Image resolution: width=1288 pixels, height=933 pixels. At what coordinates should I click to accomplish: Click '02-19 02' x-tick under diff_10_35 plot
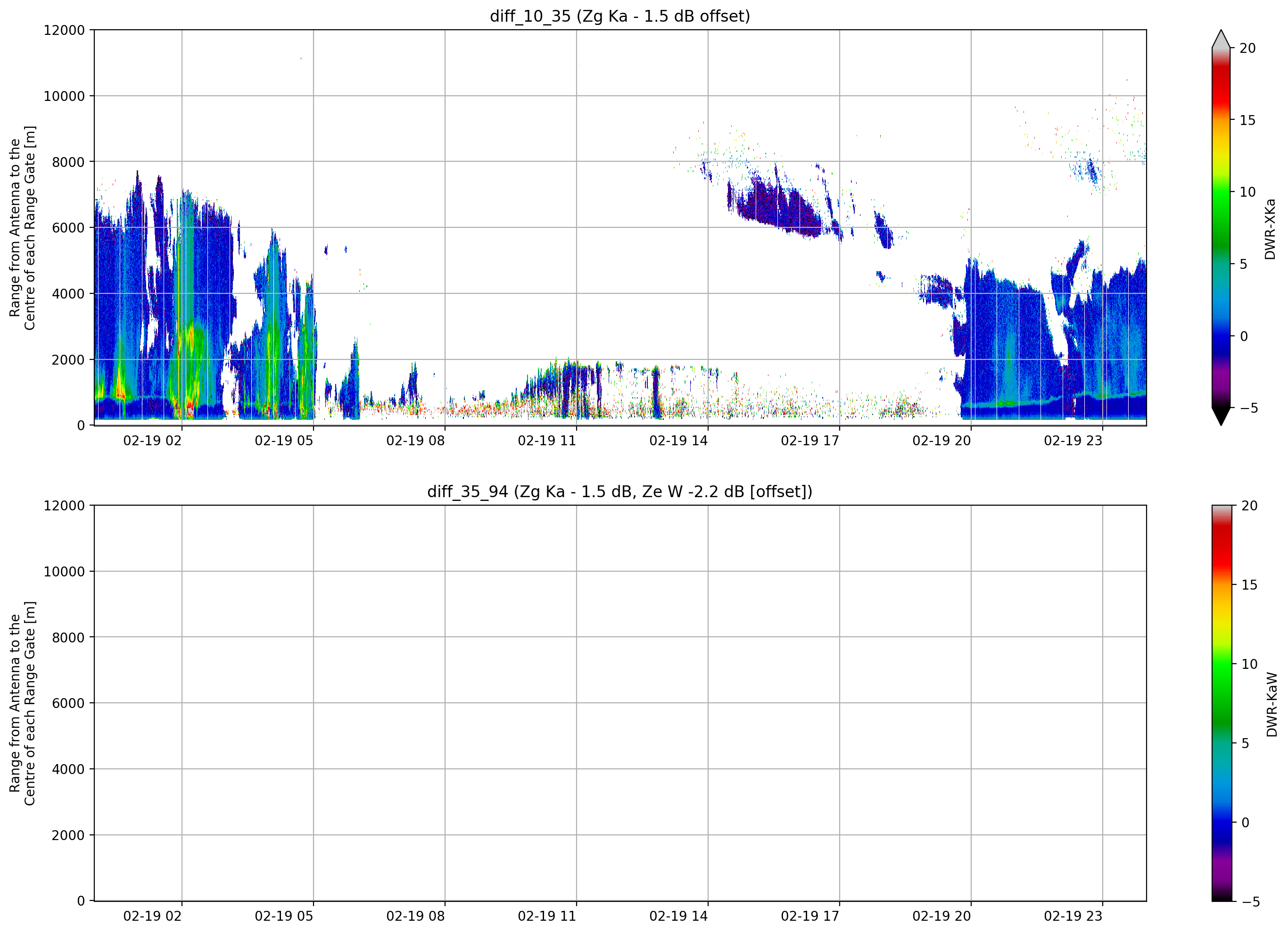pyautogui.click(x=152, y=441)
